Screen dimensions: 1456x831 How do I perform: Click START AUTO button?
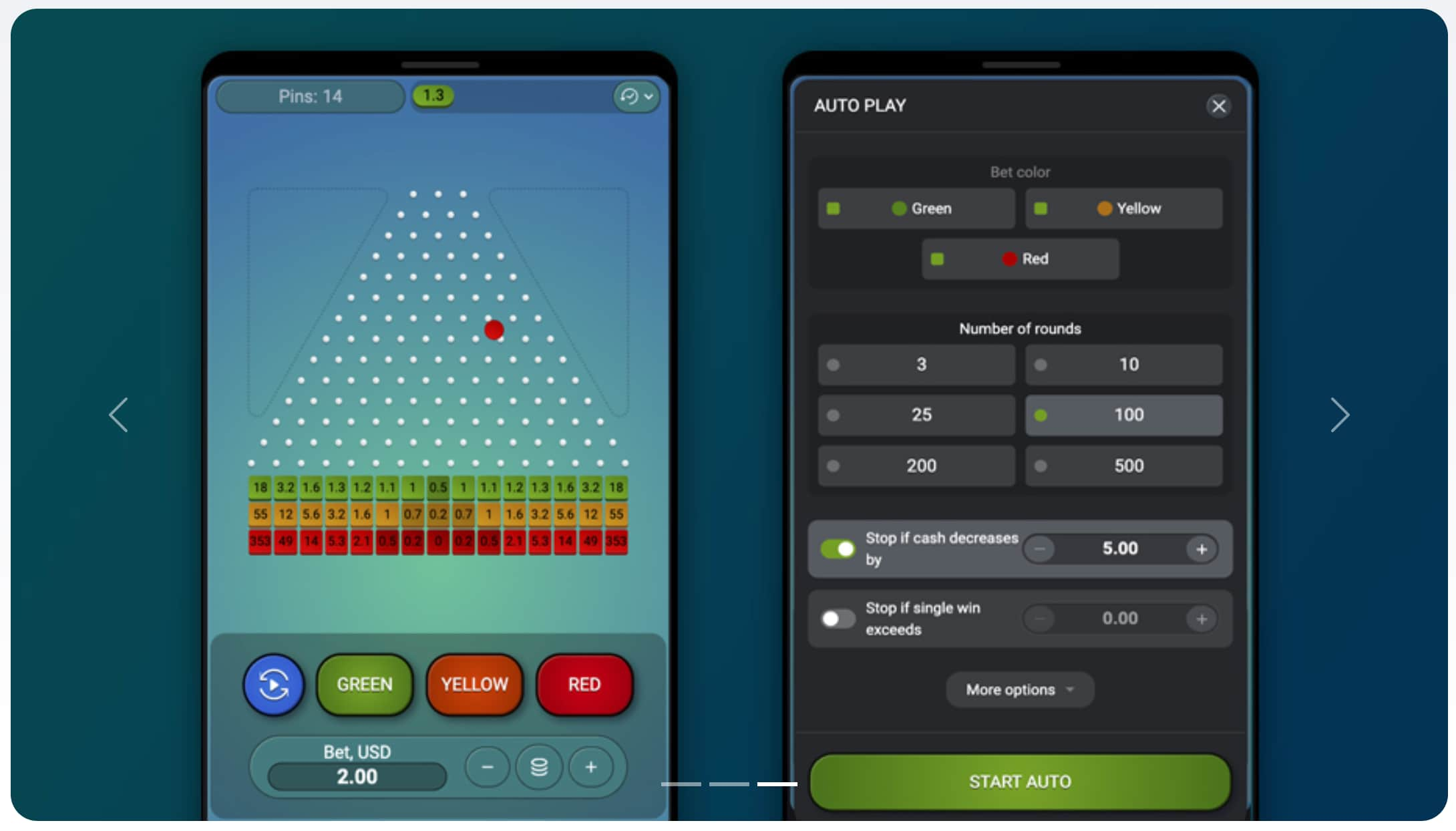[x=1019, y=781]
